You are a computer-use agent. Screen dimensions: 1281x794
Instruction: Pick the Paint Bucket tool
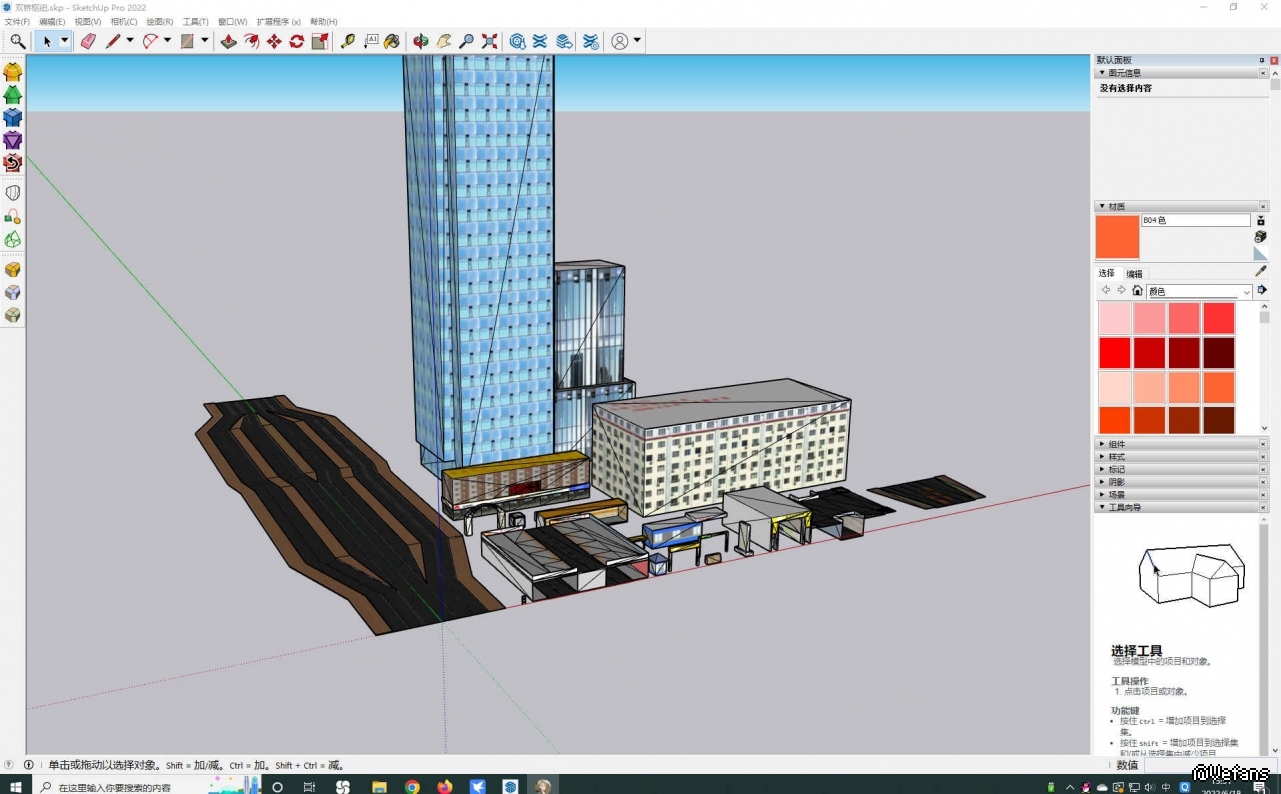coord(392,41)
